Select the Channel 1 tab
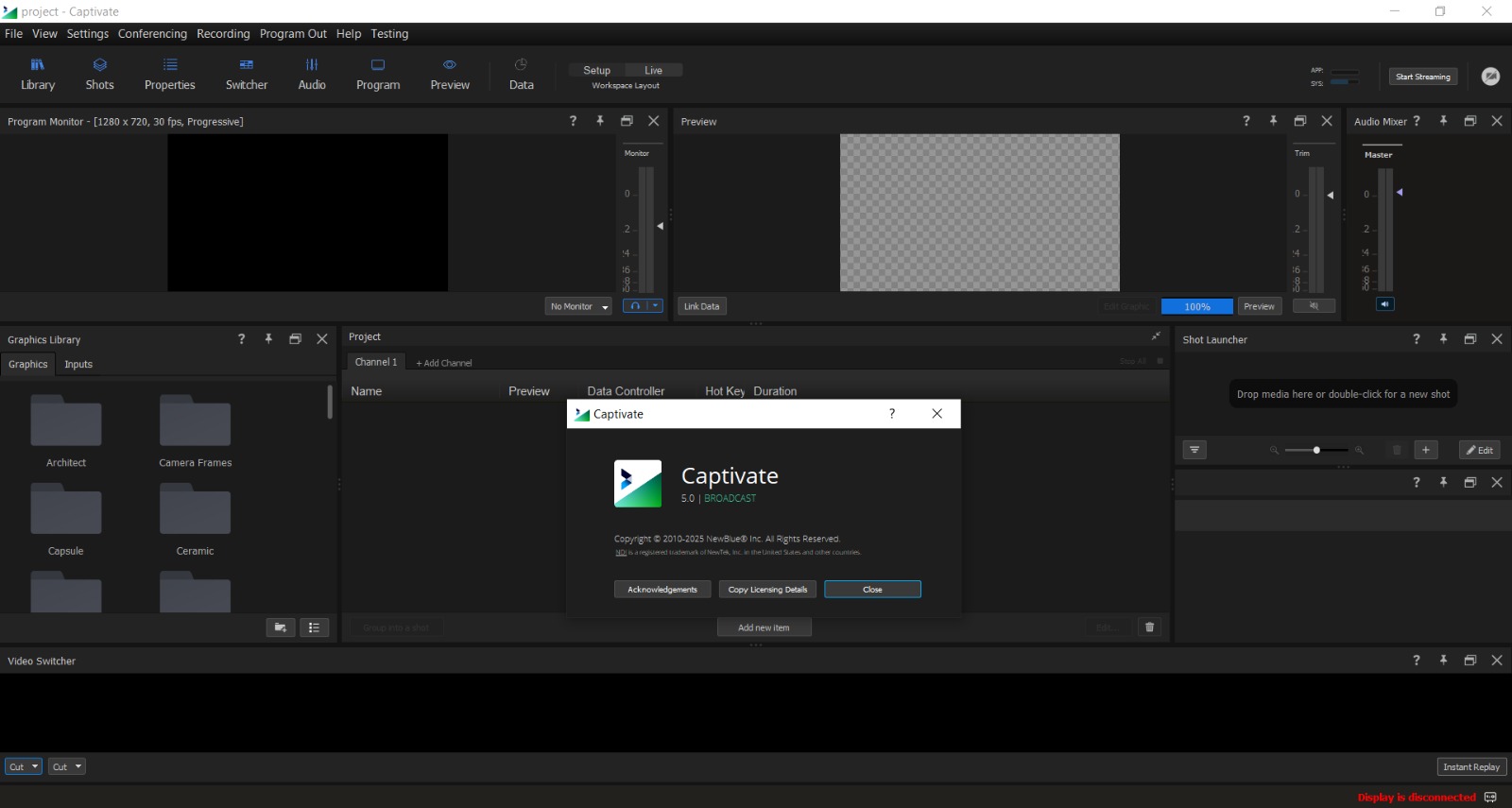The image size is (1512, 808). 376,362
